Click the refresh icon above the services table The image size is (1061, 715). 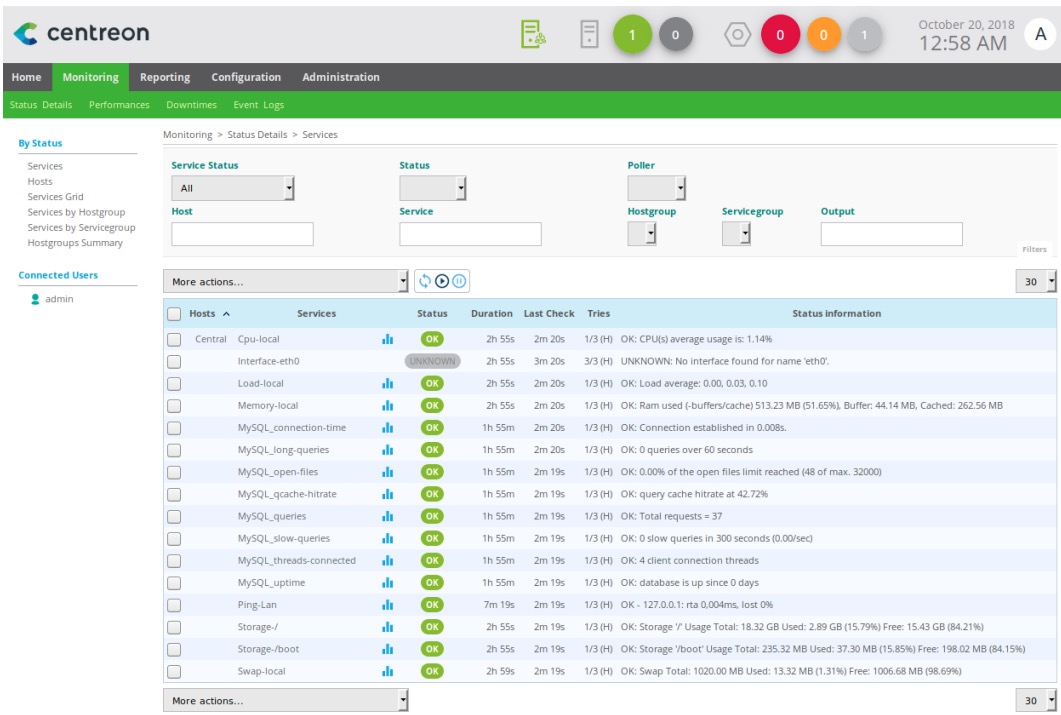pyautogui.click(x=424, y=282)
